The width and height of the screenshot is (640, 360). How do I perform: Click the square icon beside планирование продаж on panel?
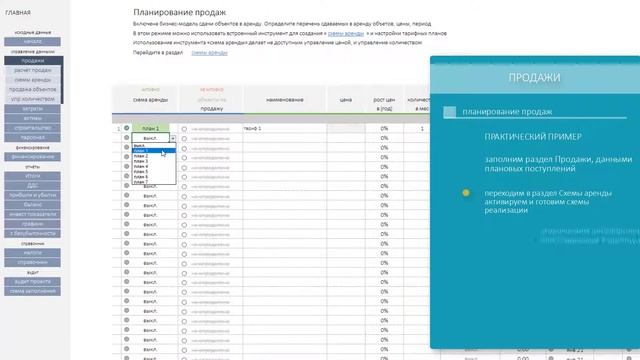449,112
